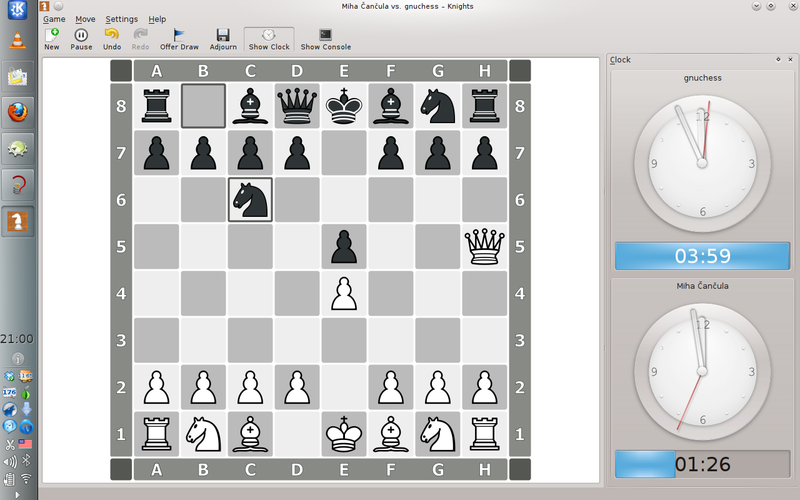
Task: Select the black knight on C6
Action: tap(250, 199)
